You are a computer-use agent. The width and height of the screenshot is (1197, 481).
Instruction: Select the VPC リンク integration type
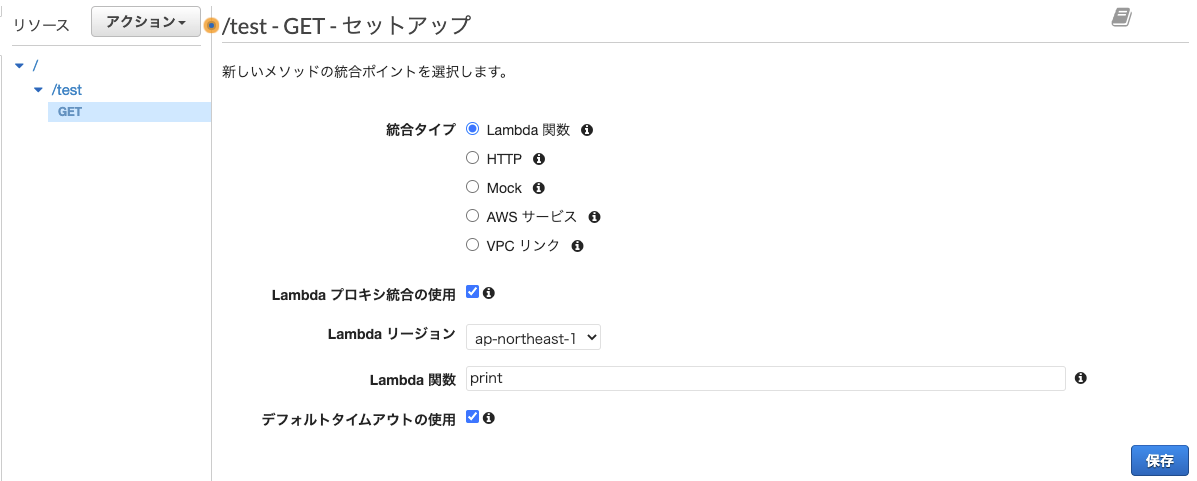(473, 245)
